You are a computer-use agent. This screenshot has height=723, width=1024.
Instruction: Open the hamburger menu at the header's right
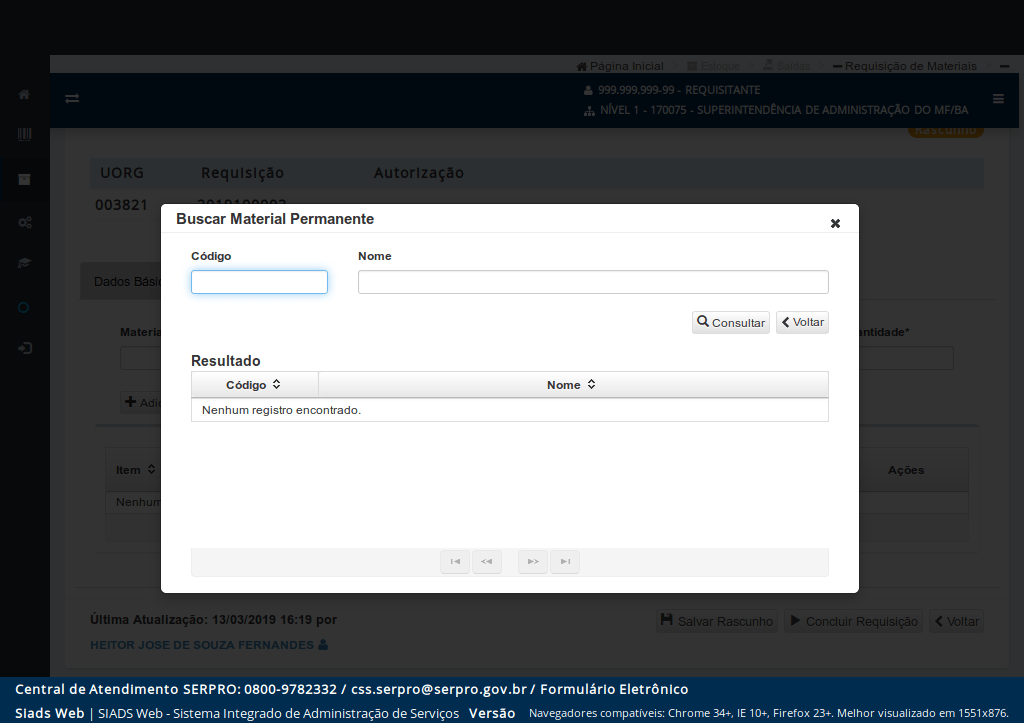(998, 99)
